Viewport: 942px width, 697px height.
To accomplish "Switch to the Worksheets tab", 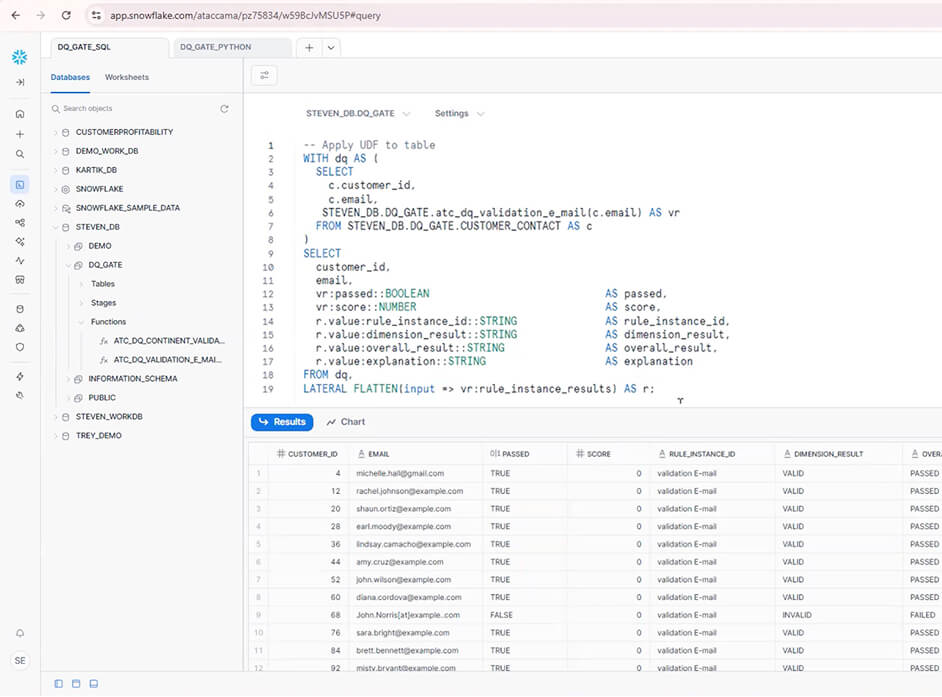I will coord(127,77).
